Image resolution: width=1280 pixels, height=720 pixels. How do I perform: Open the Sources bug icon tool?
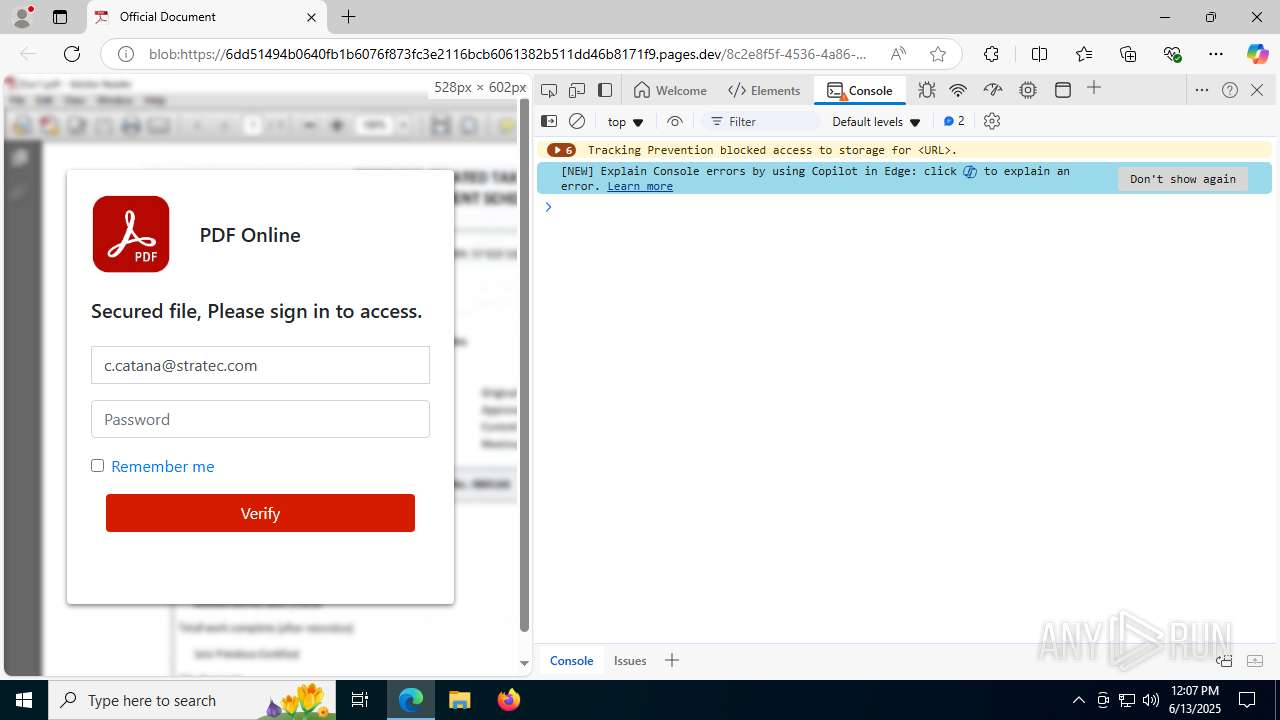[927, 90]
